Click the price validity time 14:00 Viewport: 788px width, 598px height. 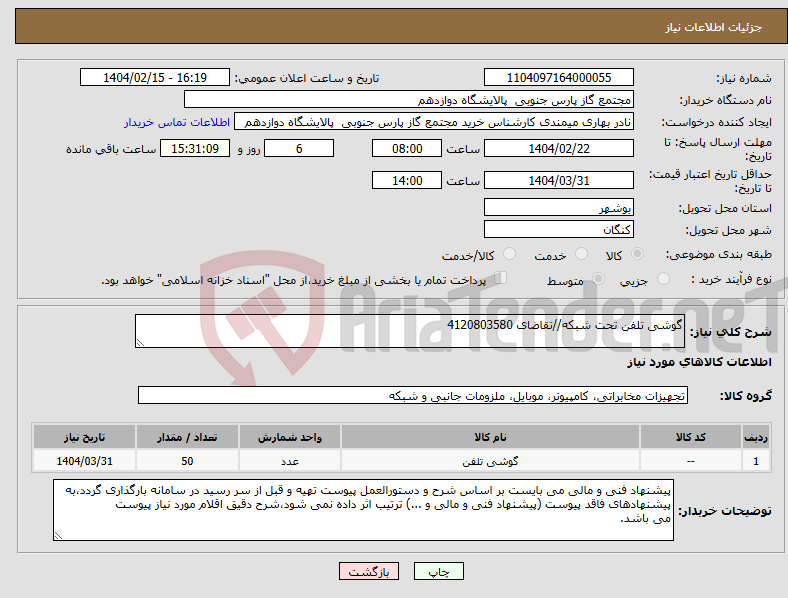click(x=407, y=180)
